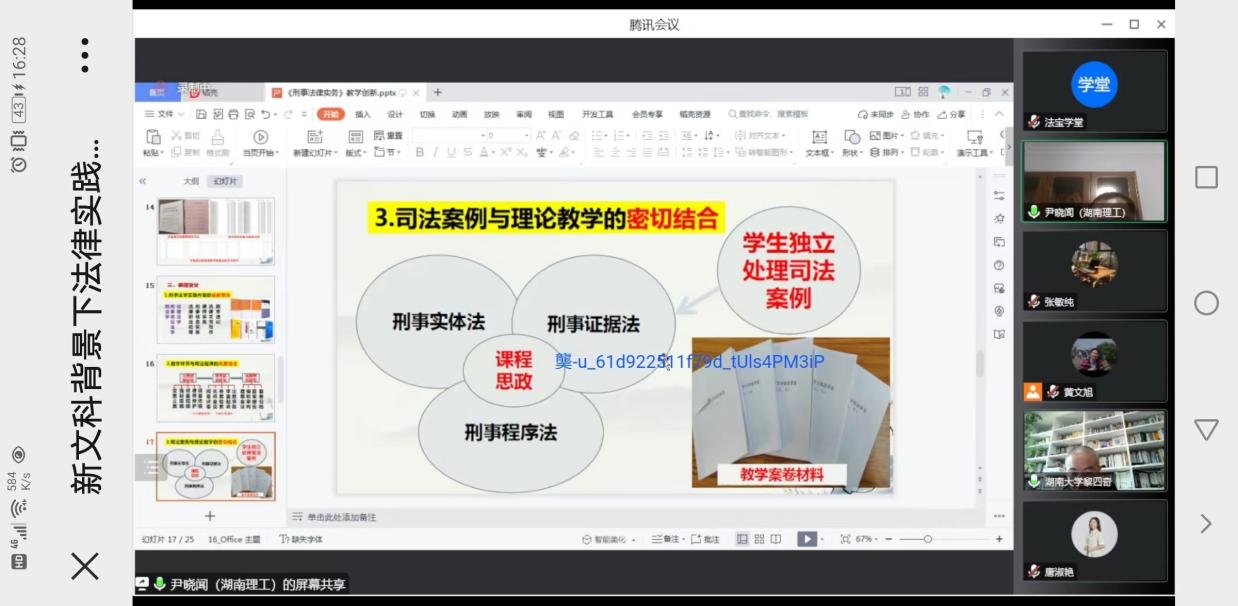Select slide 15 thumbnail
The image size is (1238, 606).
[215, 310]
